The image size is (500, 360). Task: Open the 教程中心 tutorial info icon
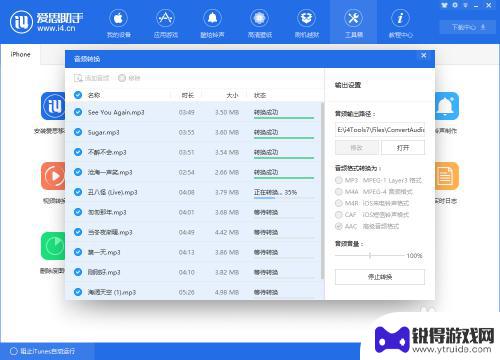click(x=400, y=19)
